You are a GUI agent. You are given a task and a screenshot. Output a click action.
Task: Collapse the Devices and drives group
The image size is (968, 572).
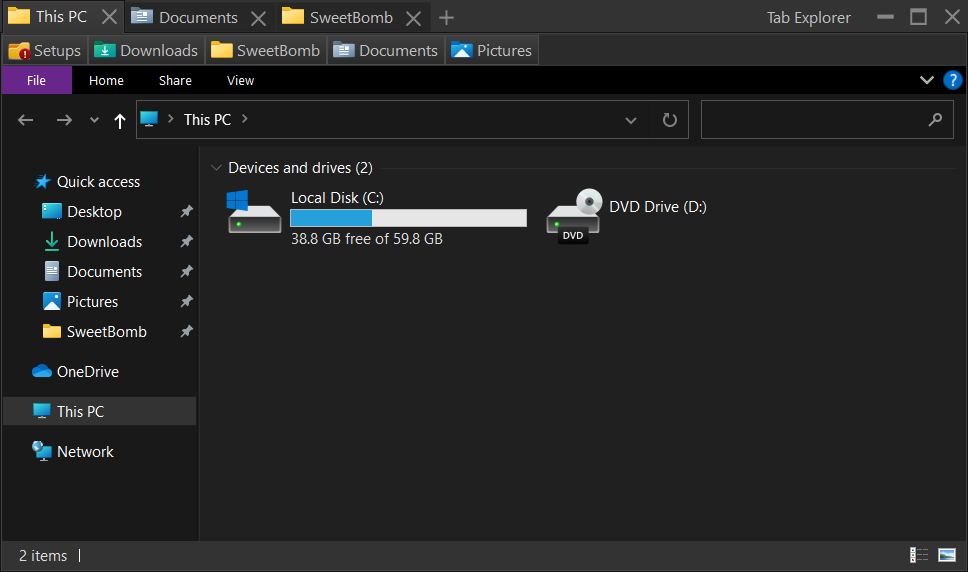(215, 168)
